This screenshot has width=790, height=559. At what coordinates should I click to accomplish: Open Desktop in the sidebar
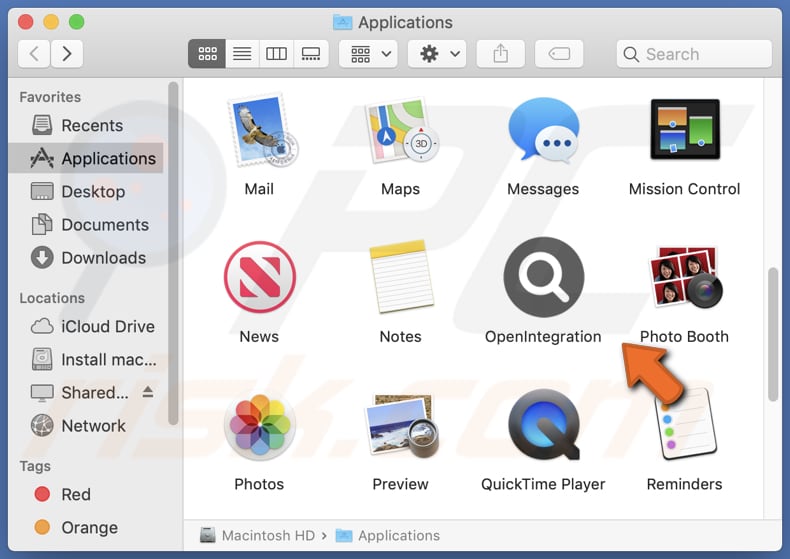(x=86, y=191)
